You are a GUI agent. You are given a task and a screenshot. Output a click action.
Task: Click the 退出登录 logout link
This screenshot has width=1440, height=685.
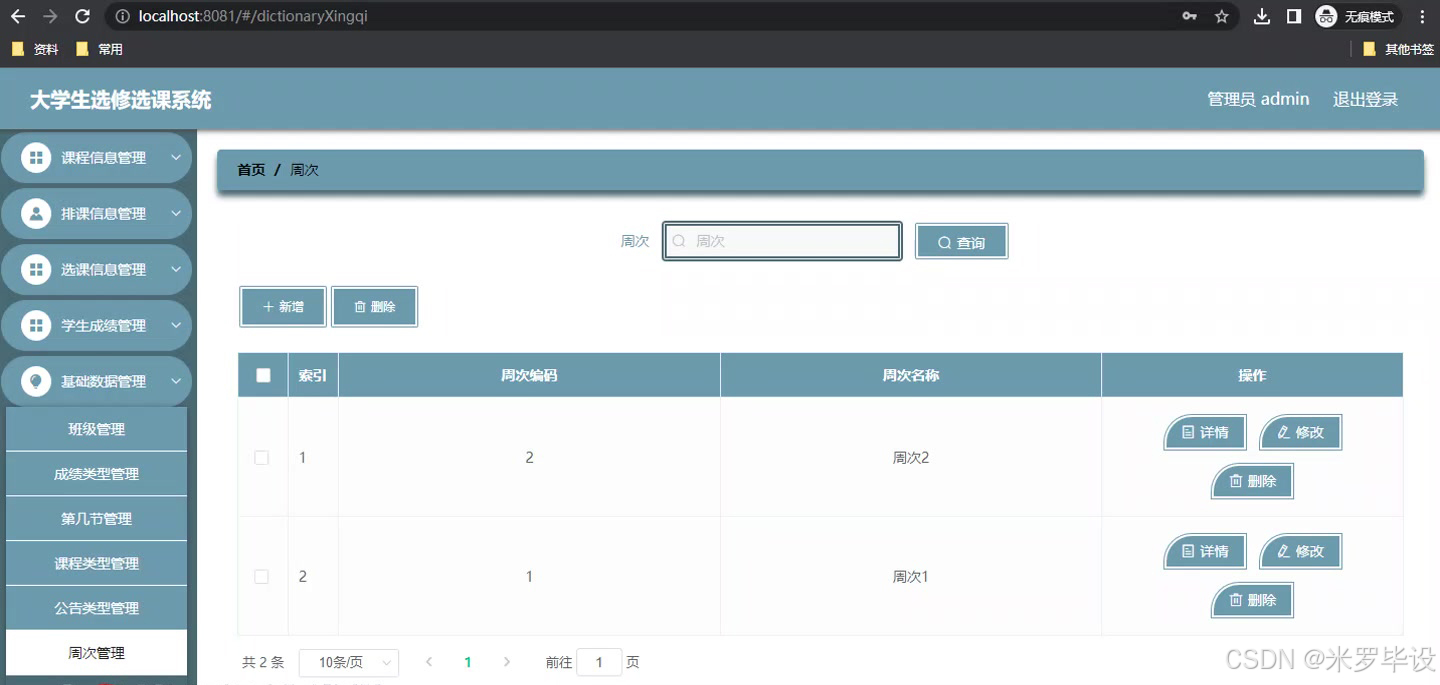[1365, 99]
